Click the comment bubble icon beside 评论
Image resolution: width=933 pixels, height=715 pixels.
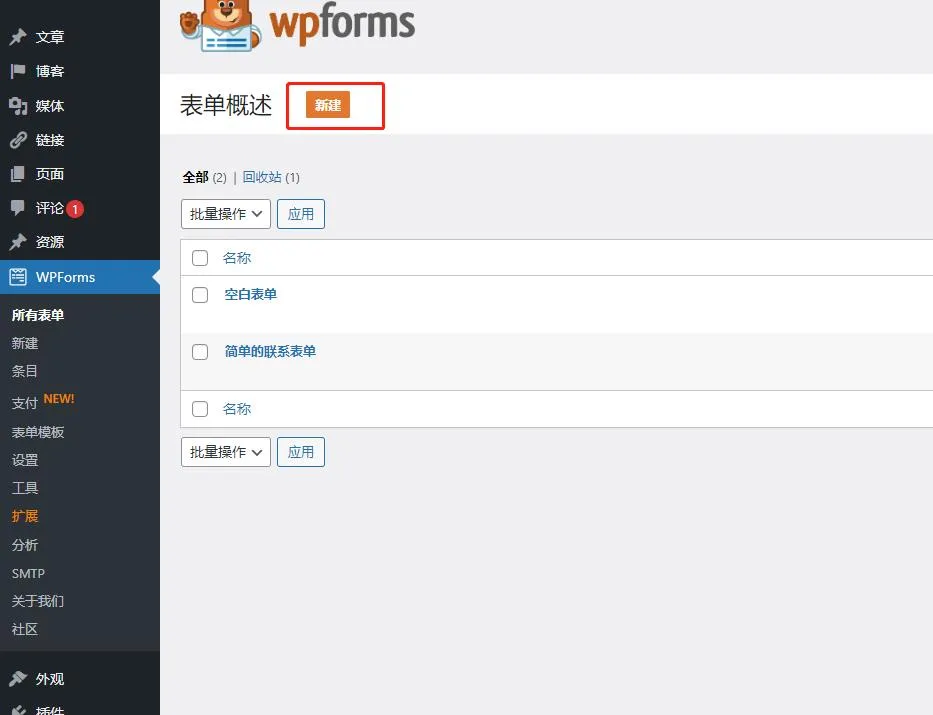[18, 208]
